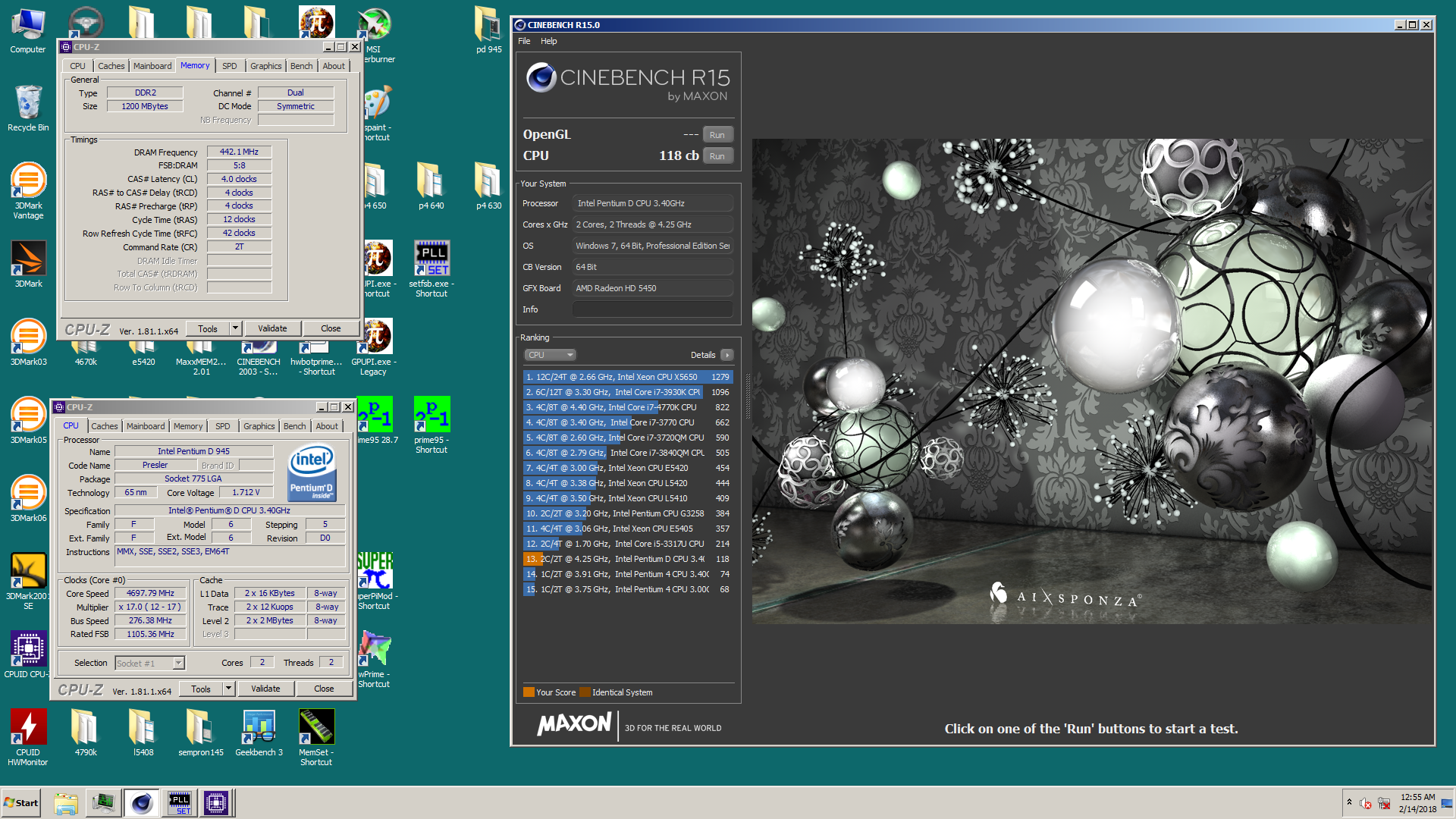Open the sempron145 folder icon
The image size is (1456, 819).
click(x=200, y=733)
